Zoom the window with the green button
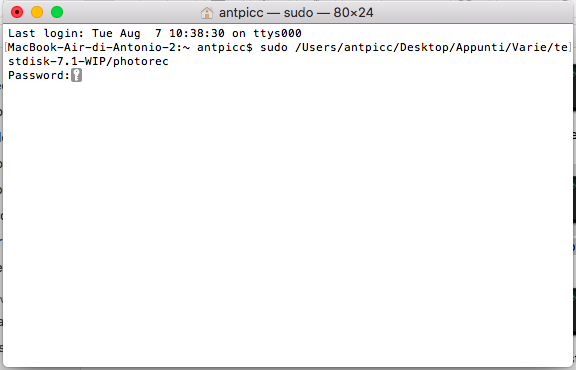The height and width of the screenshot is (370, 576). (57, 12)
